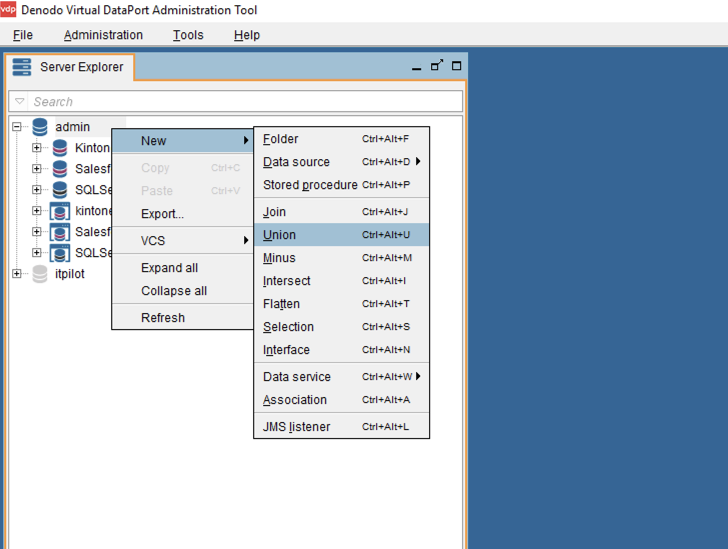Expand the kintone view node
The image size is (728, 549).
(37, 211)
